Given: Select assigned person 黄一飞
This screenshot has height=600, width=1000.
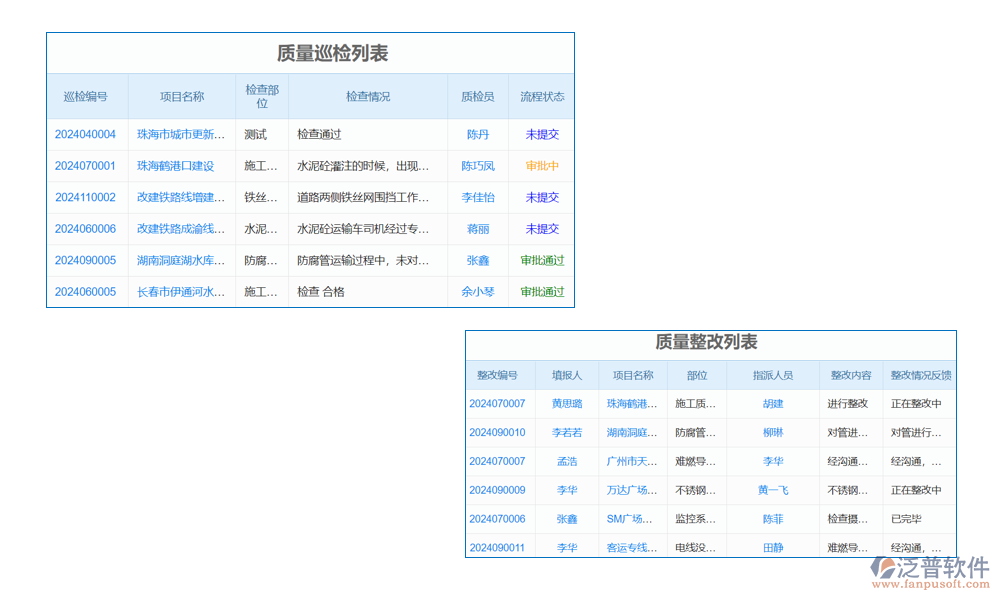Looking at the screenshot, I should click(773, 490).
